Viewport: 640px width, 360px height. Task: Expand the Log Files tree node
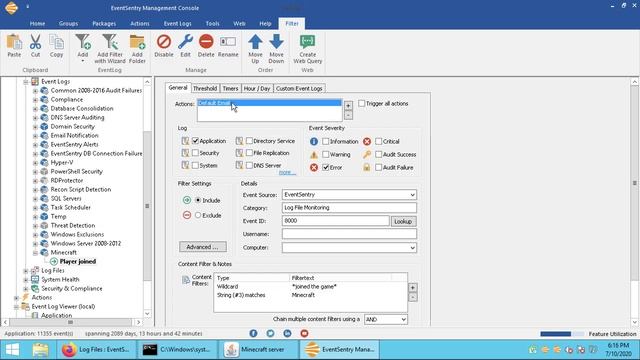point(26,271)
